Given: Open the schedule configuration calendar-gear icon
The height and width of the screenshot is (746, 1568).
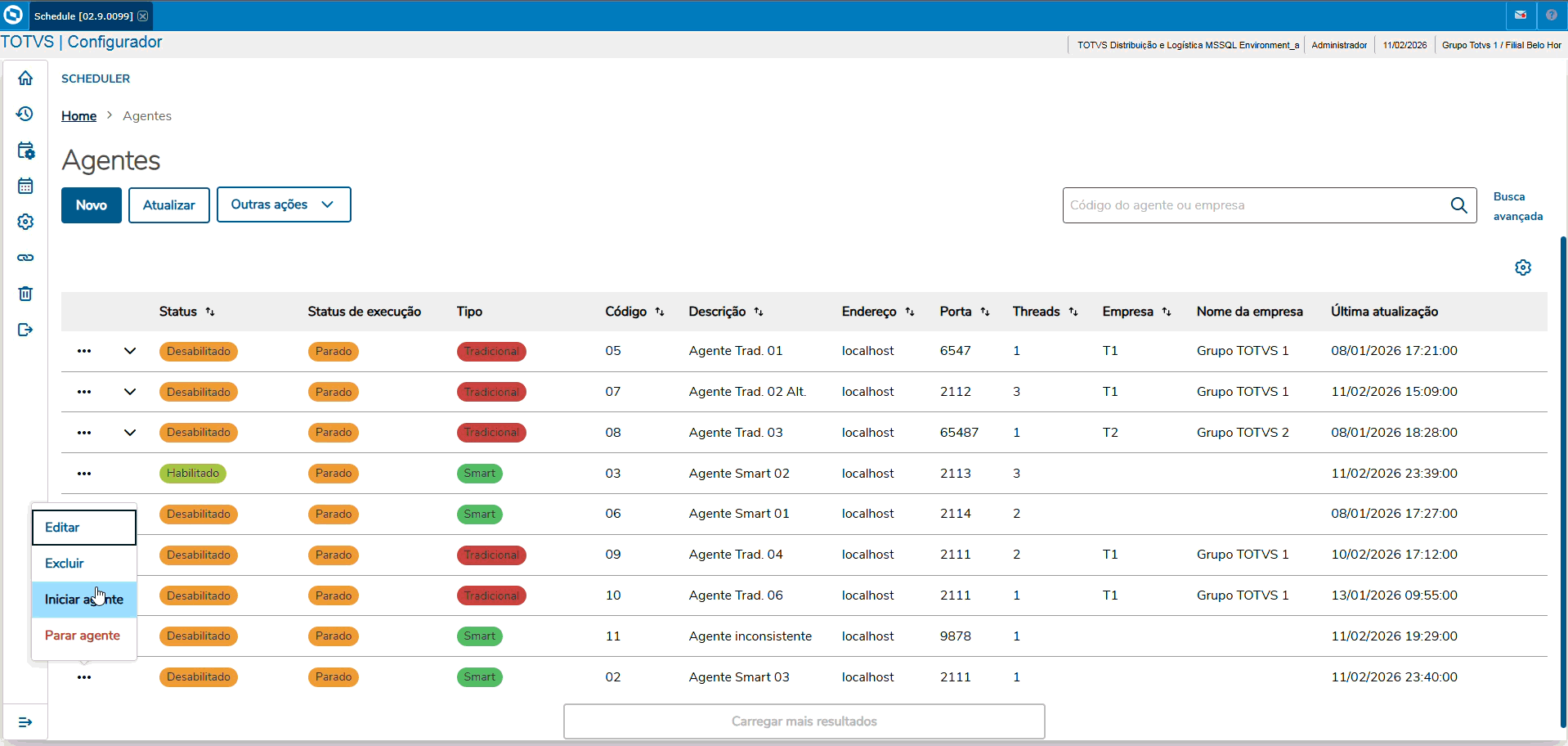Looking at the screenshot, I should [25, 151].
